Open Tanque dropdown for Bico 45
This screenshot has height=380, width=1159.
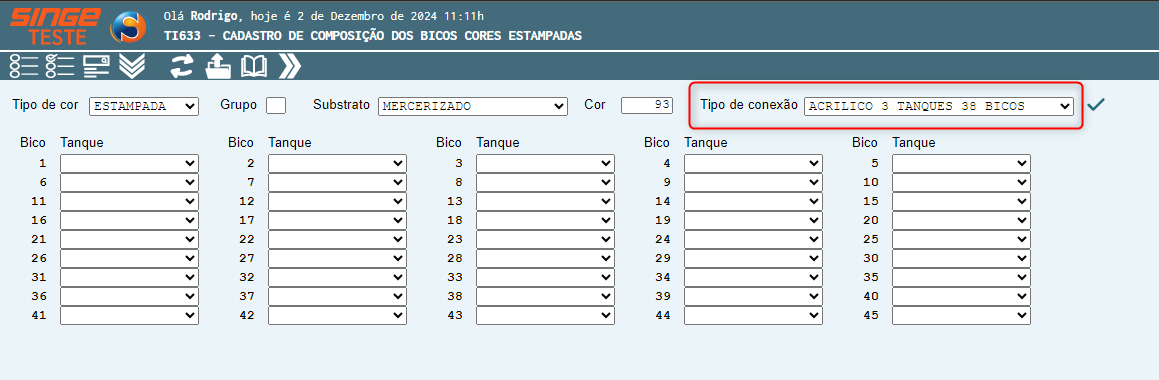[x=962, y=316]
